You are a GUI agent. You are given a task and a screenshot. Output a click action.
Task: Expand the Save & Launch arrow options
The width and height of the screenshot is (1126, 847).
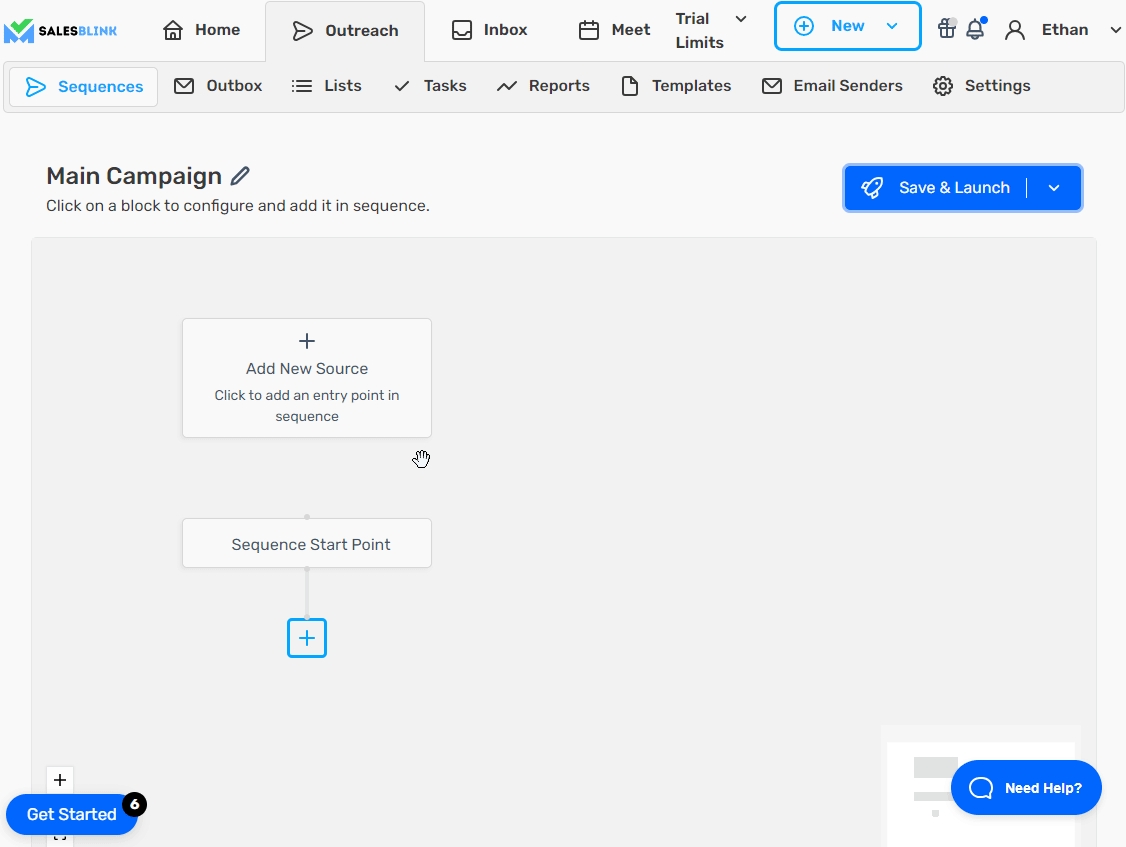point(1054,188)
